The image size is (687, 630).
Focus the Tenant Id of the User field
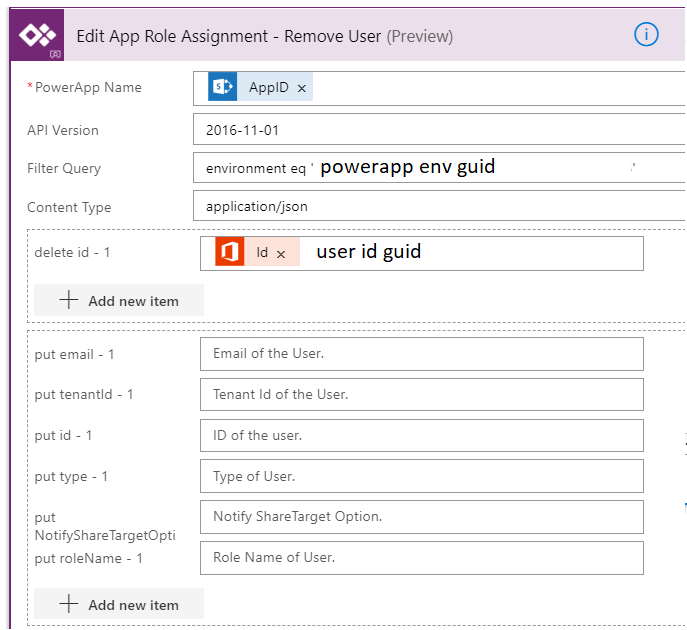tap(421, 395)
